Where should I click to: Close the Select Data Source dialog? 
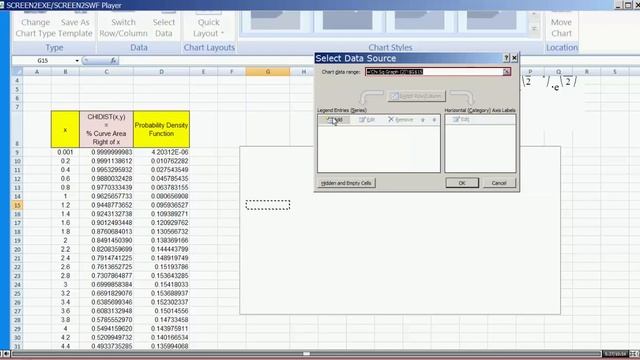[514, 58]
